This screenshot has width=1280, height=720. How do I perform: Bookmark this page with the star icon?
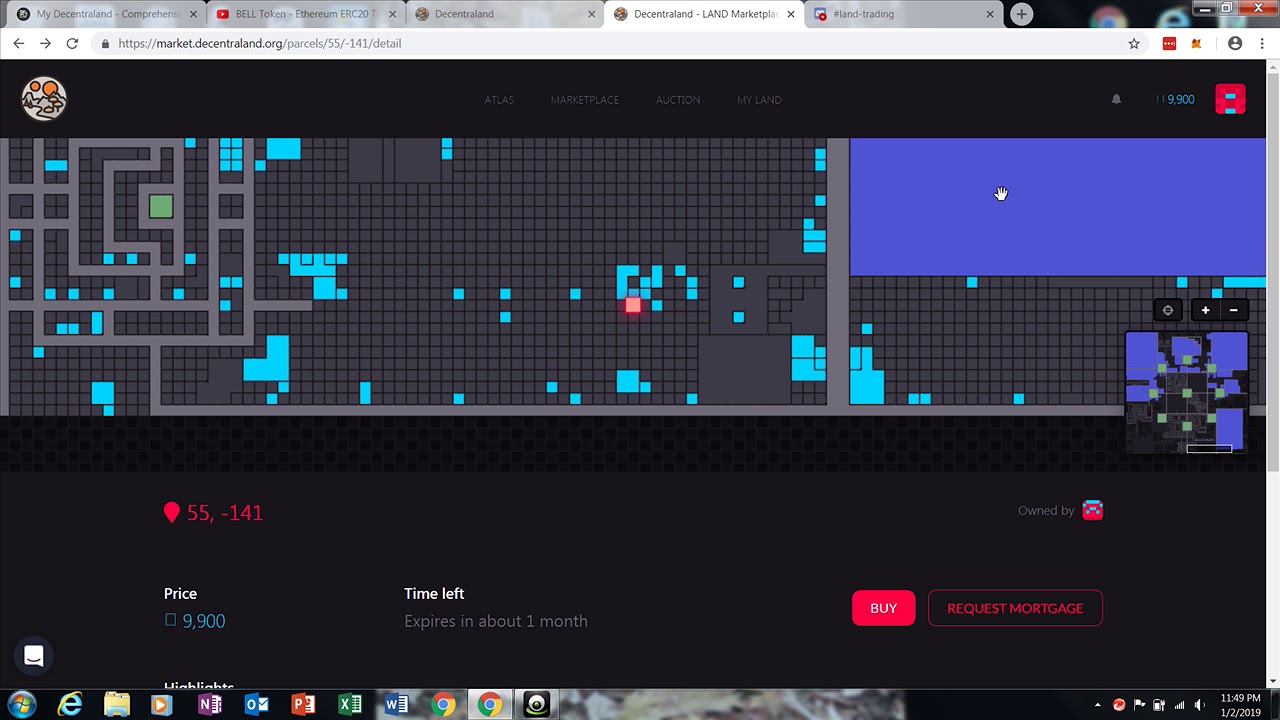[1134, 43]
